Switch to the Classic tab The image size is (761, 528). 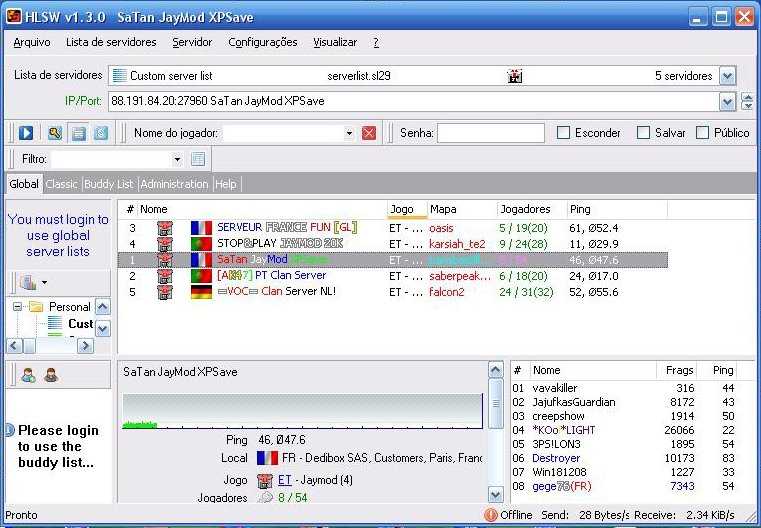pos(62,184)
